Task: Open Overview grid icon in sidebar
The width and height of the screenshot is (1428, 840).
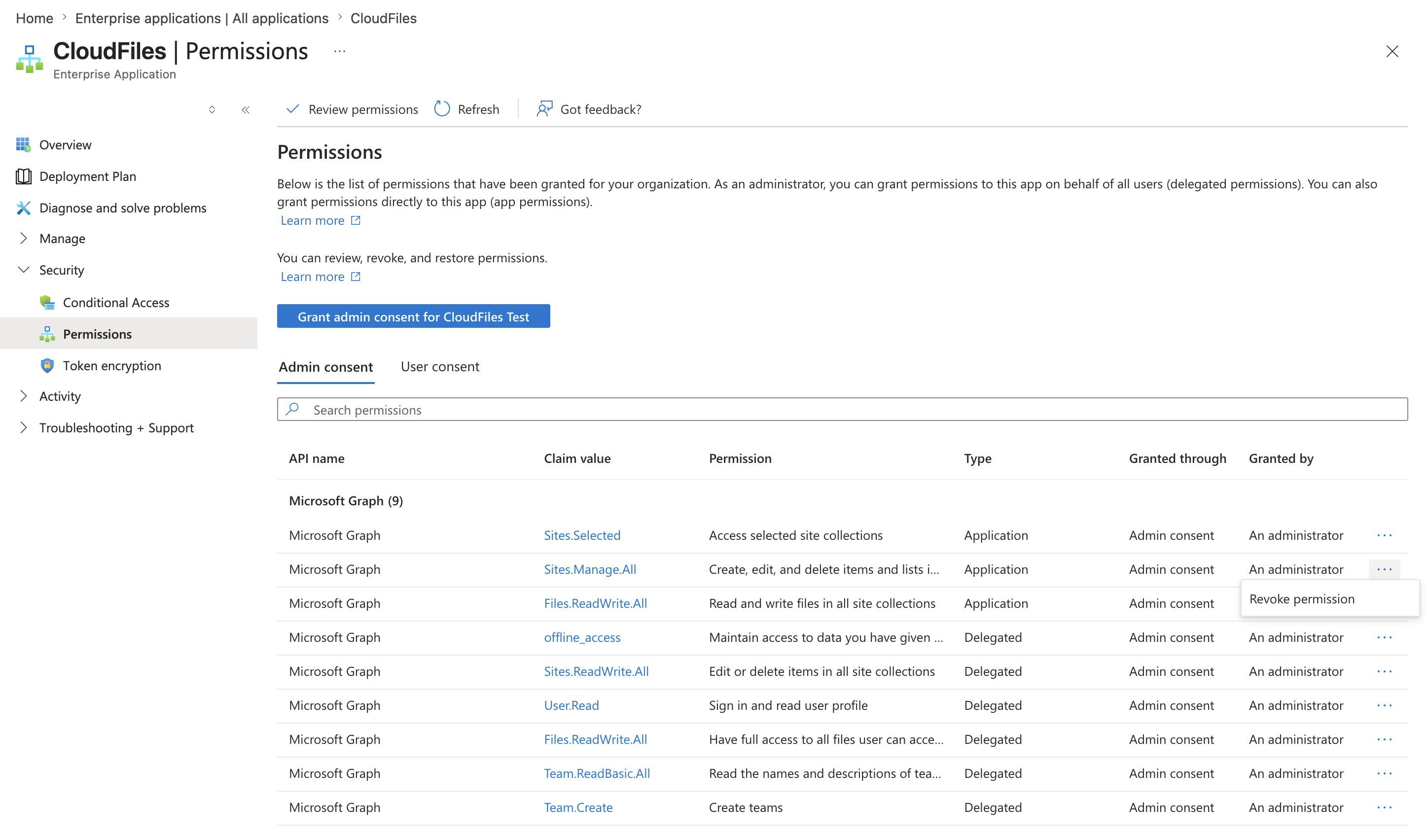Action: [23, 144]
